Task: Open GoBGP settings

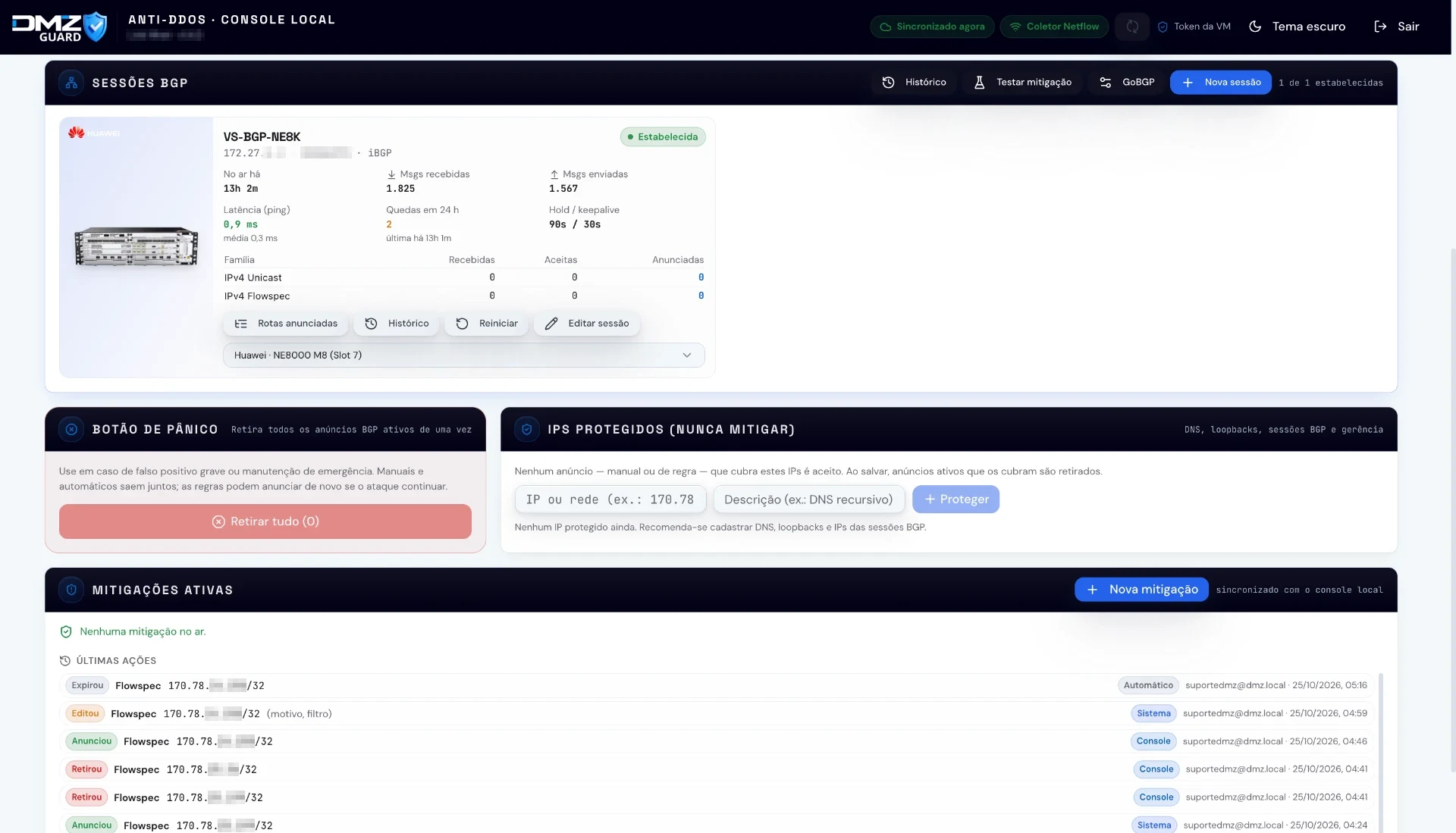Action: (x=1127, y=83)
